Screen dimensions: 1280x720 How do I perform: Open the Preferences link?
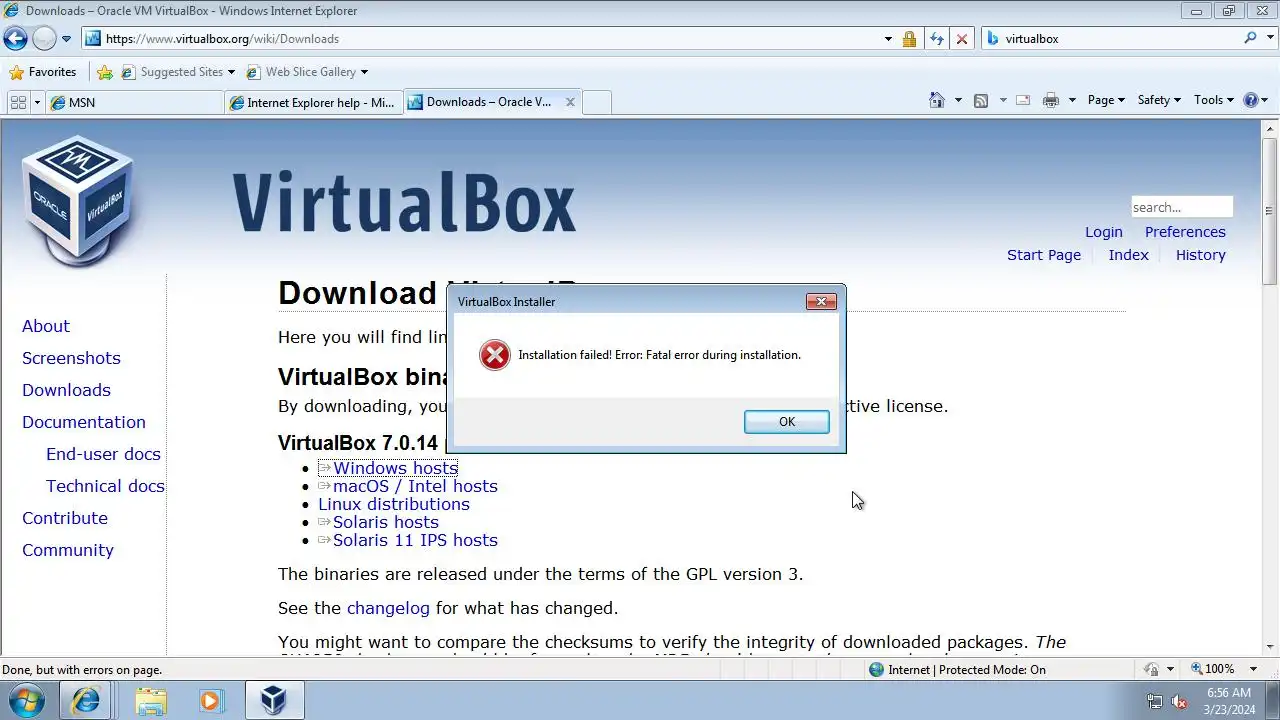coord(1185,232)
